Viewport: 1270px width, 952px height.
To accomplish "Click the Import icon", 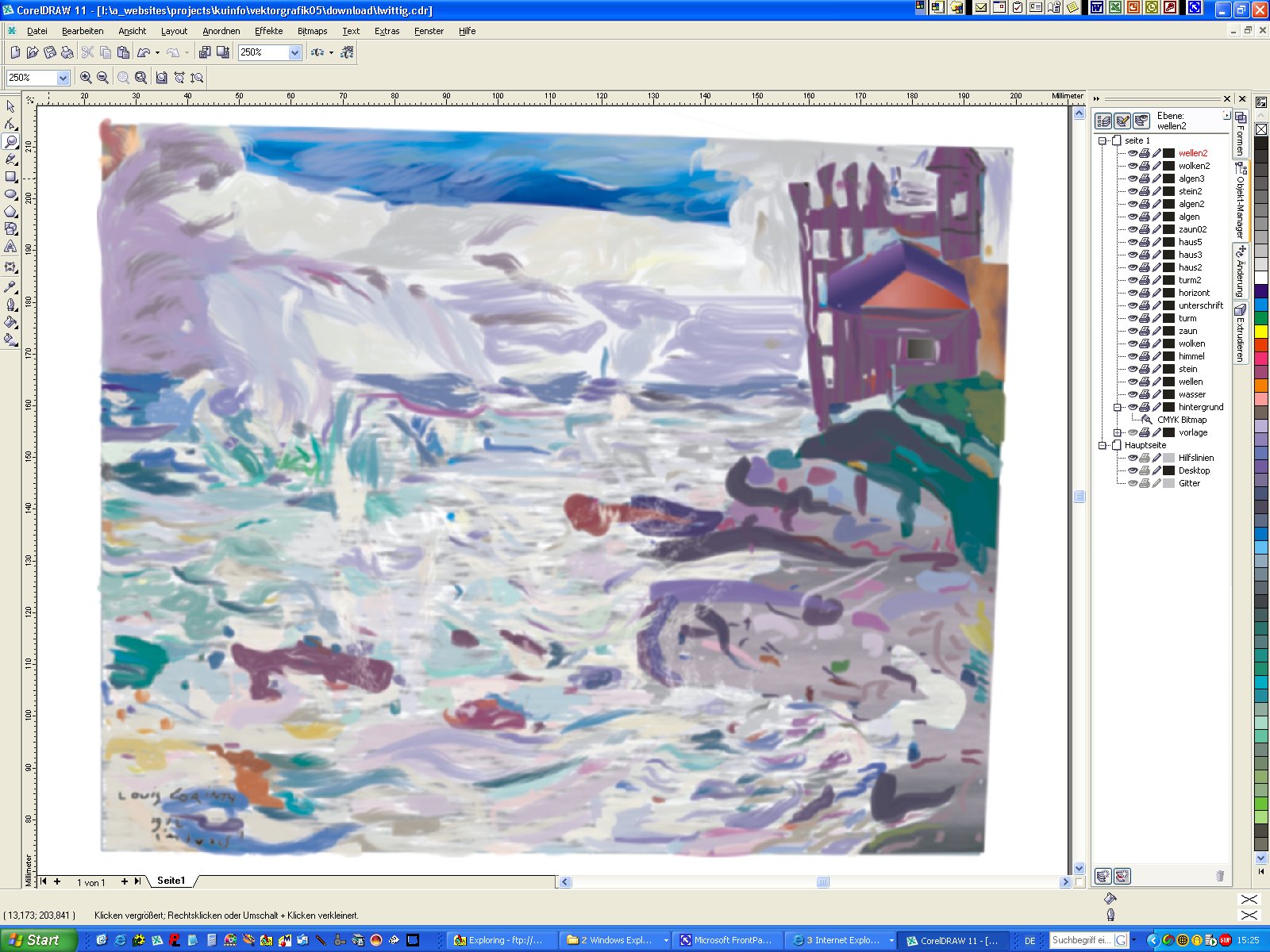I will 205,52.
